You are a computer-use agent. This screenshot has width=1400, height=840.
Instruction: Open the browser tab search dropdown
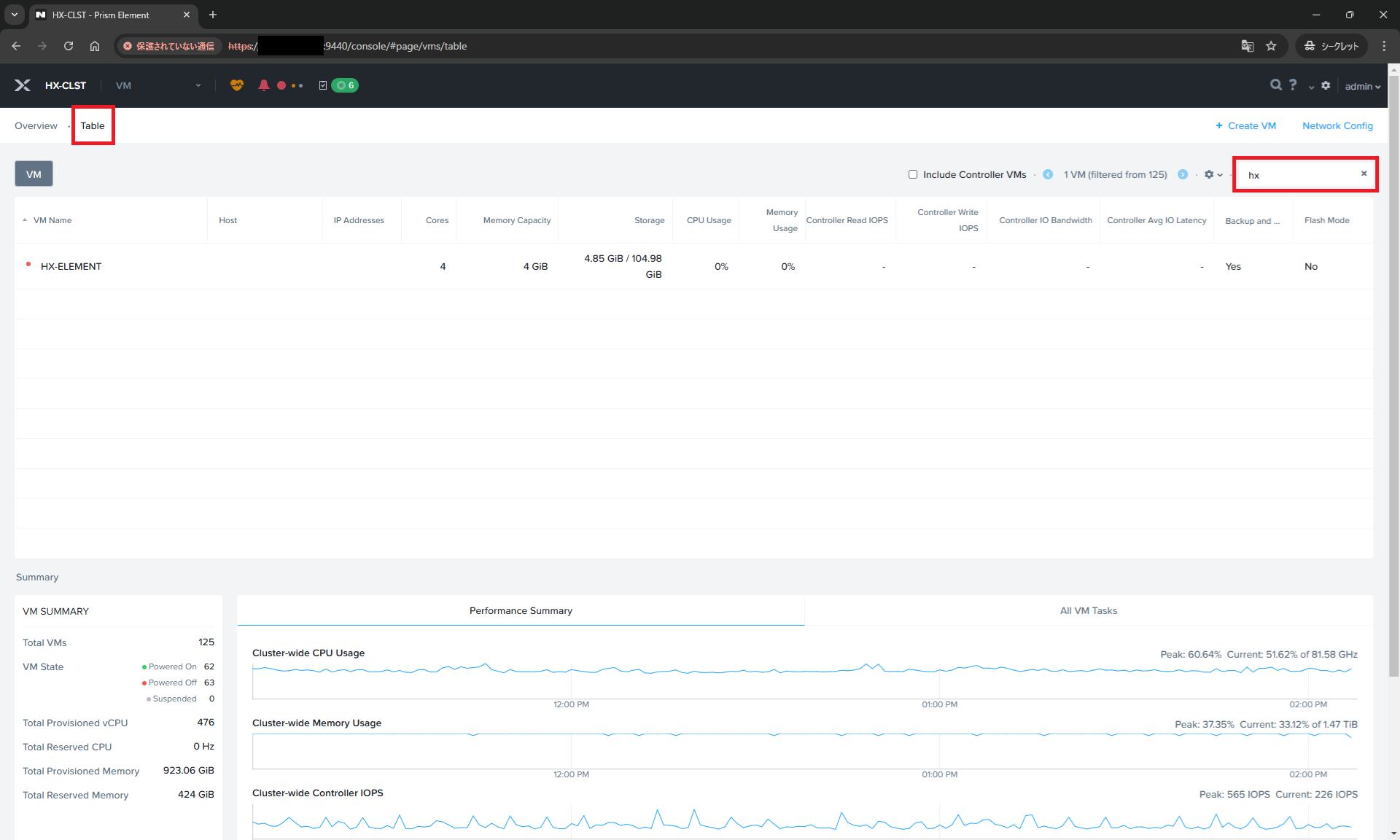tap(14, 15)
